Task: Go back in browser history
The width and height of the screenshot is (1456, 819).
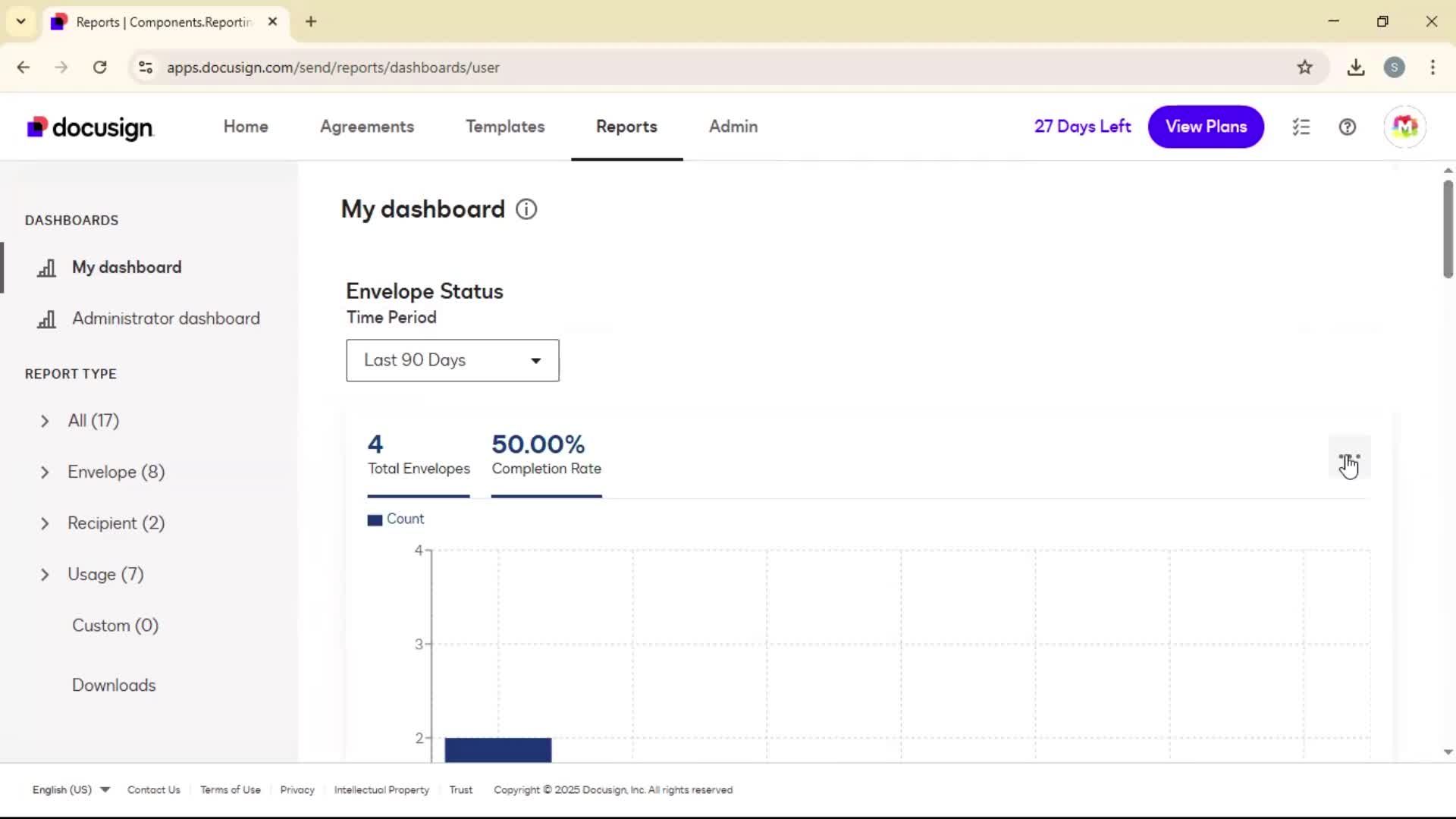Action: point(24,67)
